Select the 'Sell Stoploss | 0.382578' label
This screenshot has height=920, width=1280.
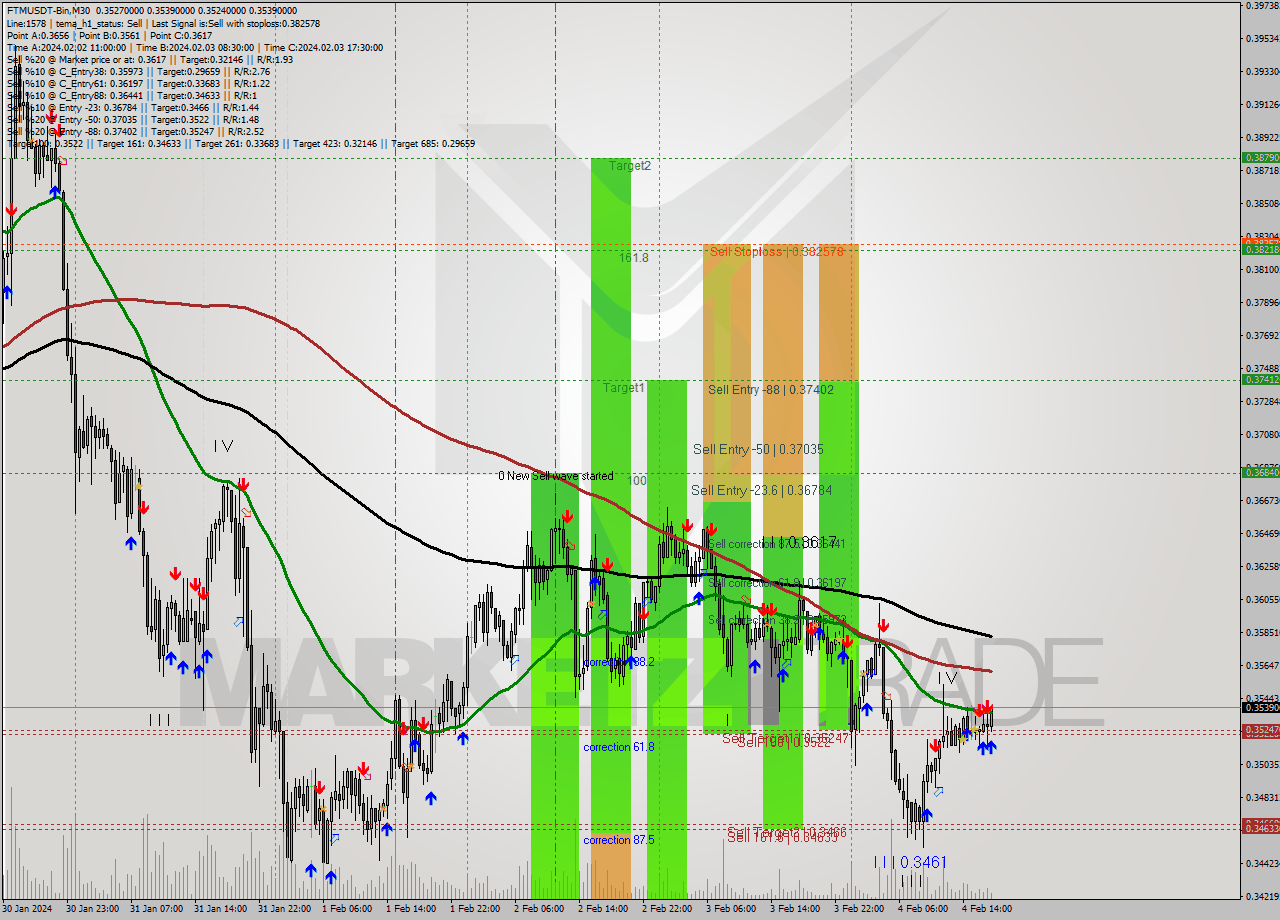777,252
